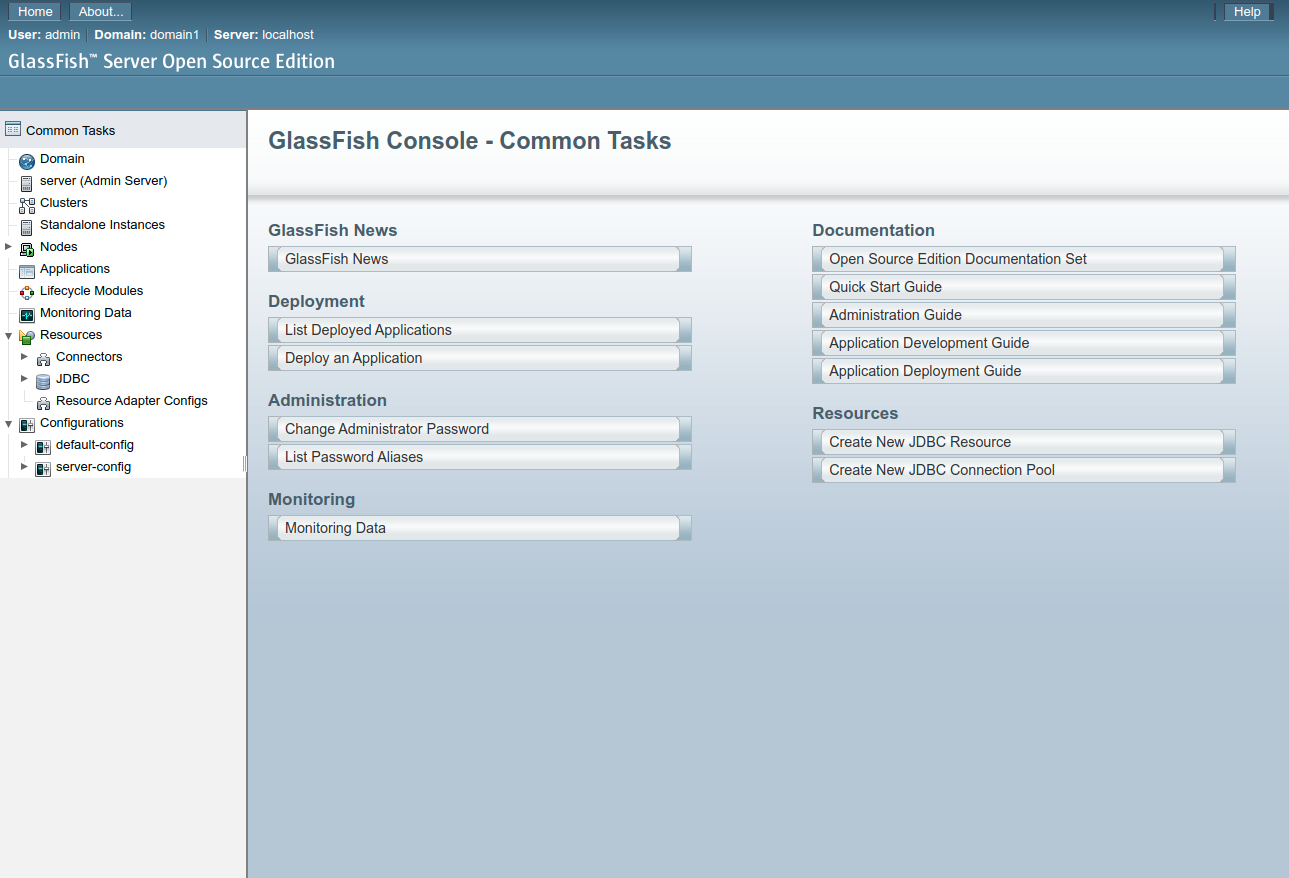Select server-config tree label
1289x878 pixels.
[x=93, y=466]
